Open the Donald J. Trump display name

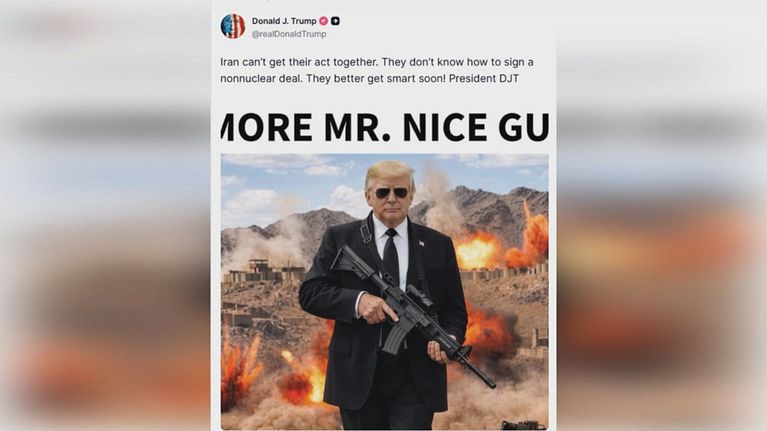(284, 21)
